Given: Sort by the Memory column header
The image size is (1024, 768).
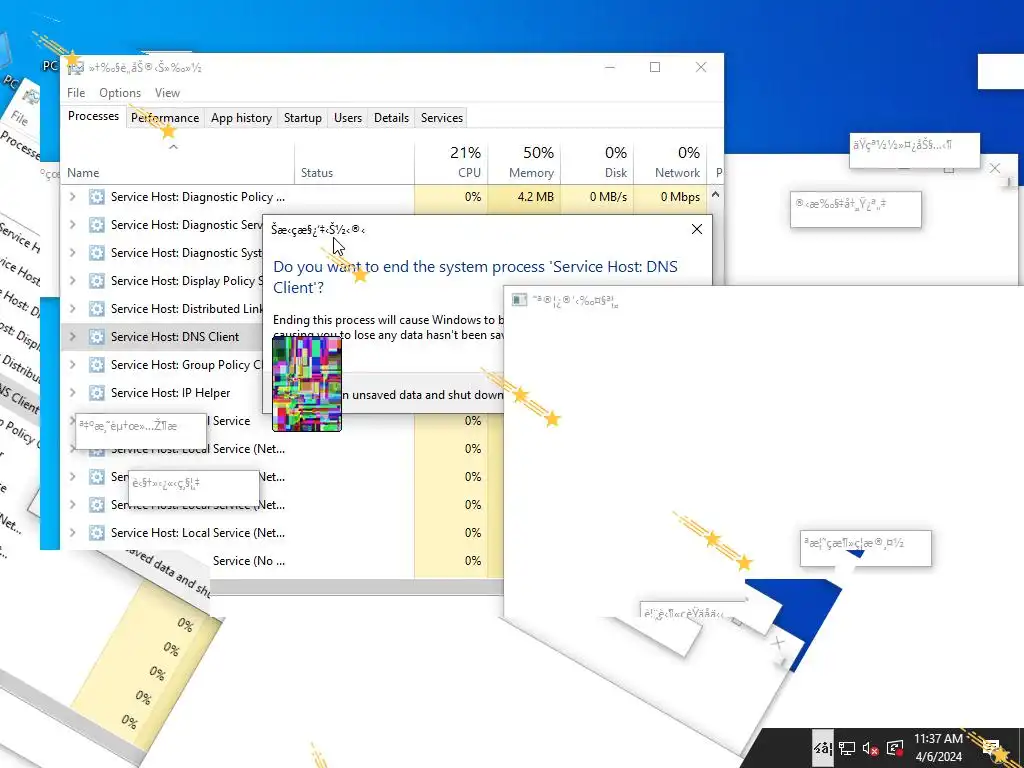Looking at the screenshot, I should (524, 163).
